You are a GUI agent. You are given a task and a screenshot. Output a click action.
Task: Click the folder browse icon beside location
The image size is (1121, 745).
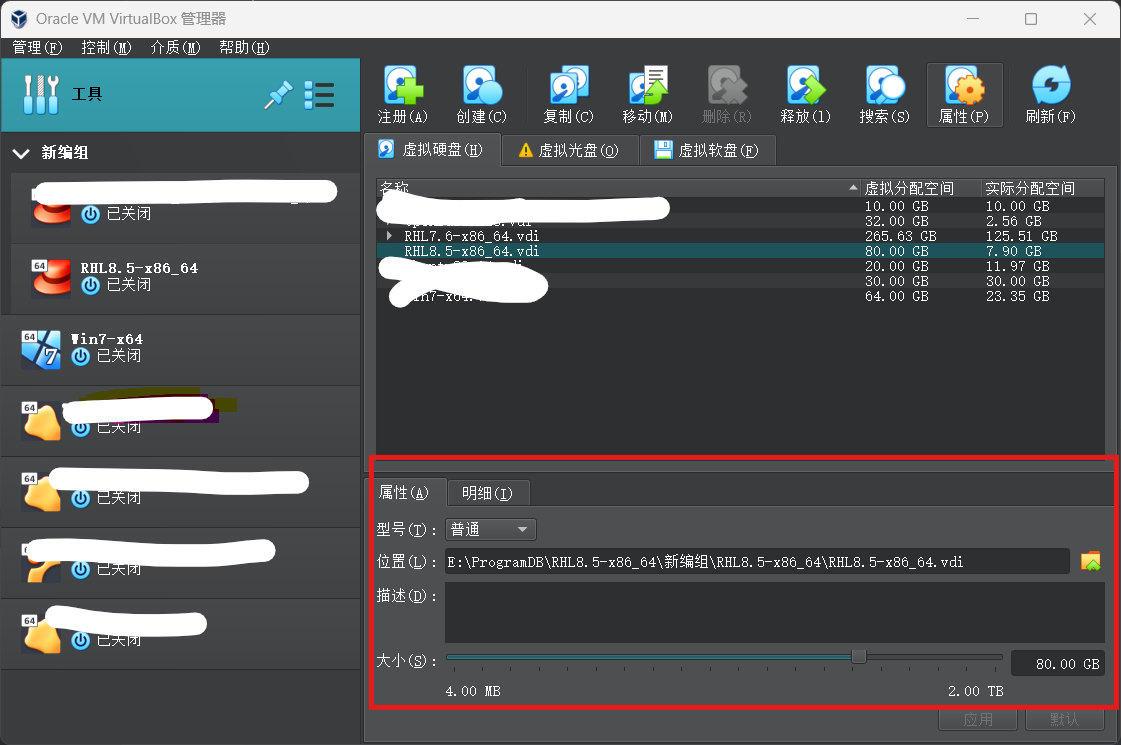click(x=1090, y=561)
